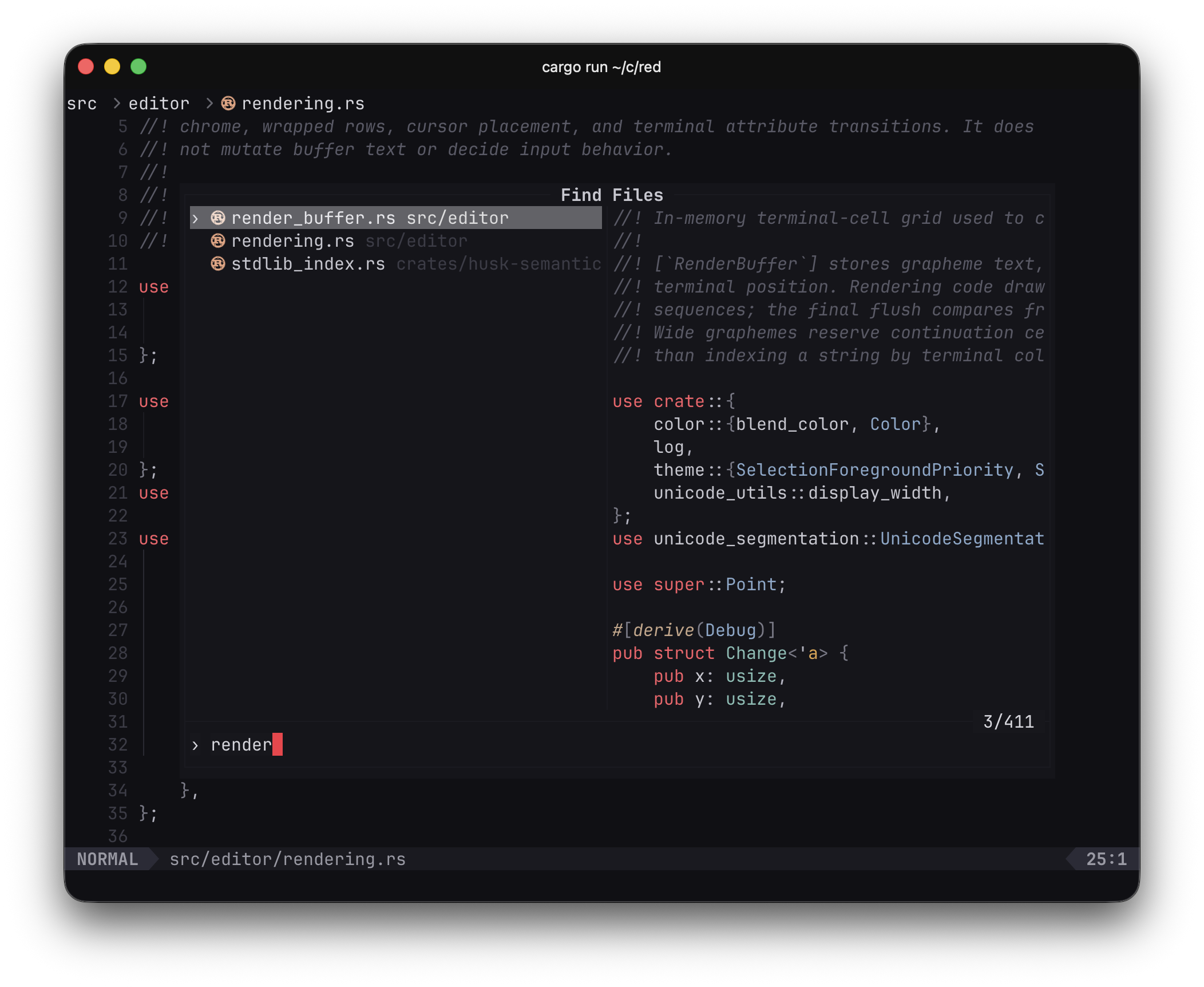The height and width of the screenshot is (987, 1204).
Task: Click 'pub x: usize,' in the preview
Action: 720,676
